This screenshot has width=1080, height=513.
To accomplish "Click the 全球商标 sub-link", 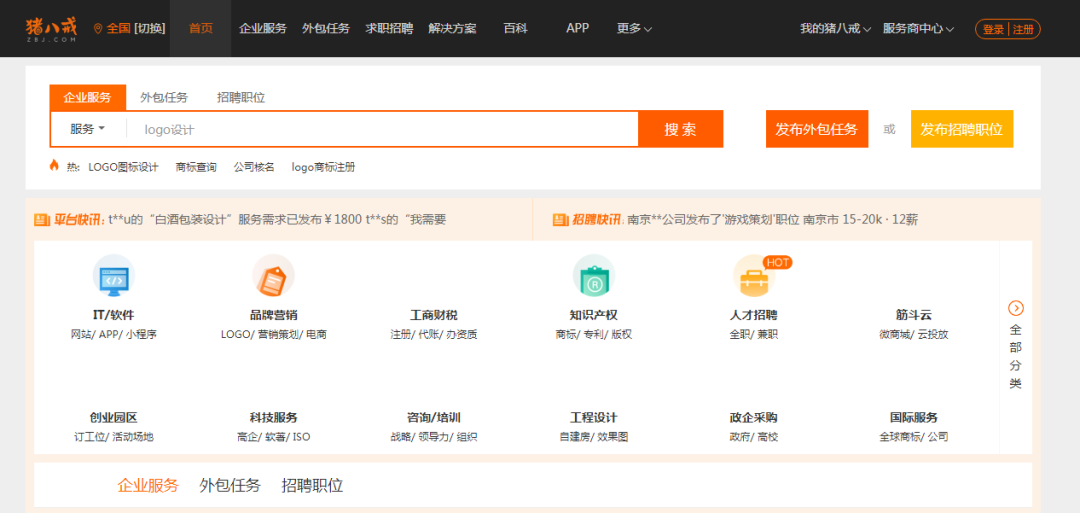I will pyautogui.click(x=900, y=437).
